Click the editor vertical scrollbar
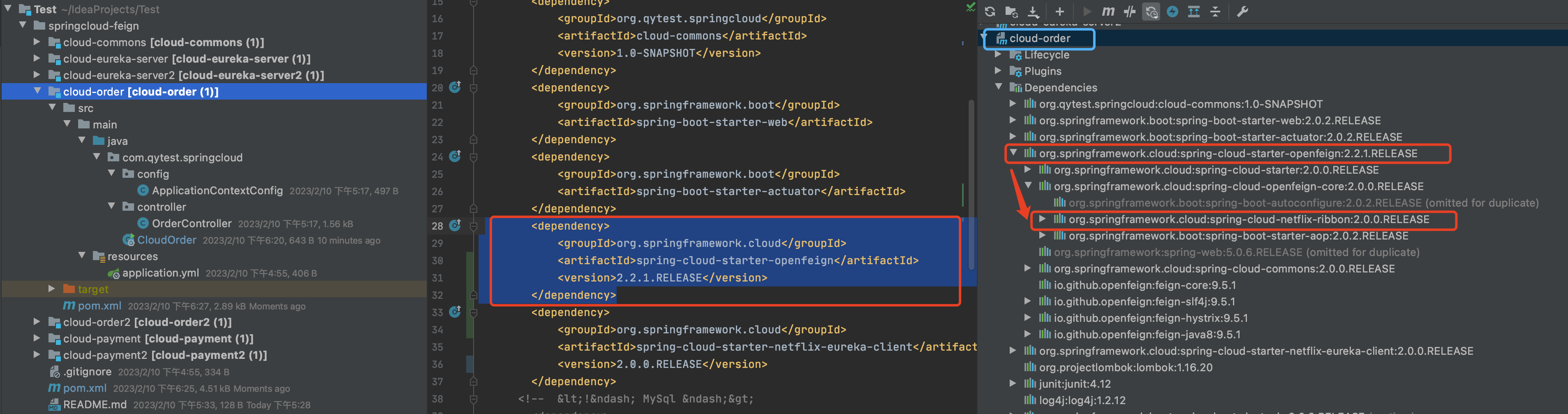Viewport: 1568px width, 414px height. [971, 185]
